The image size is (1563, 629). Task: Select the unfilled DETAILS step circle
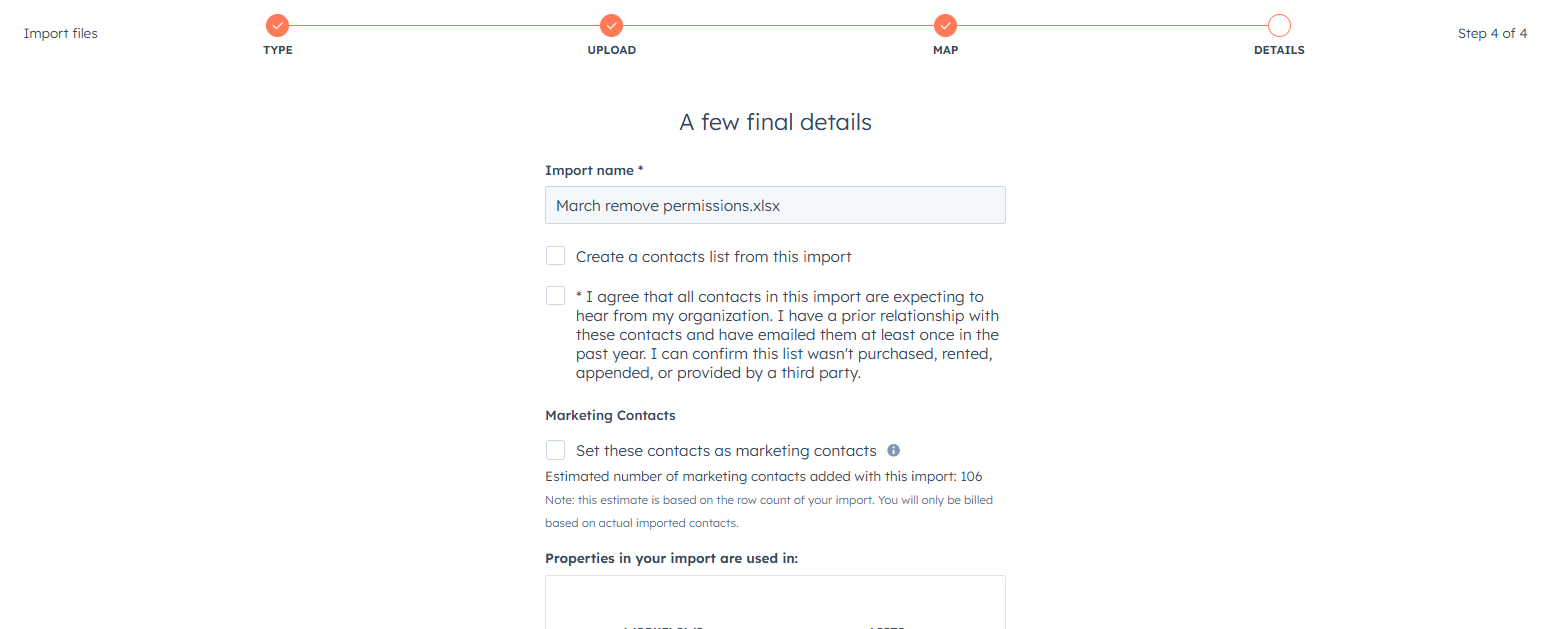click(x=1279, y=25)
